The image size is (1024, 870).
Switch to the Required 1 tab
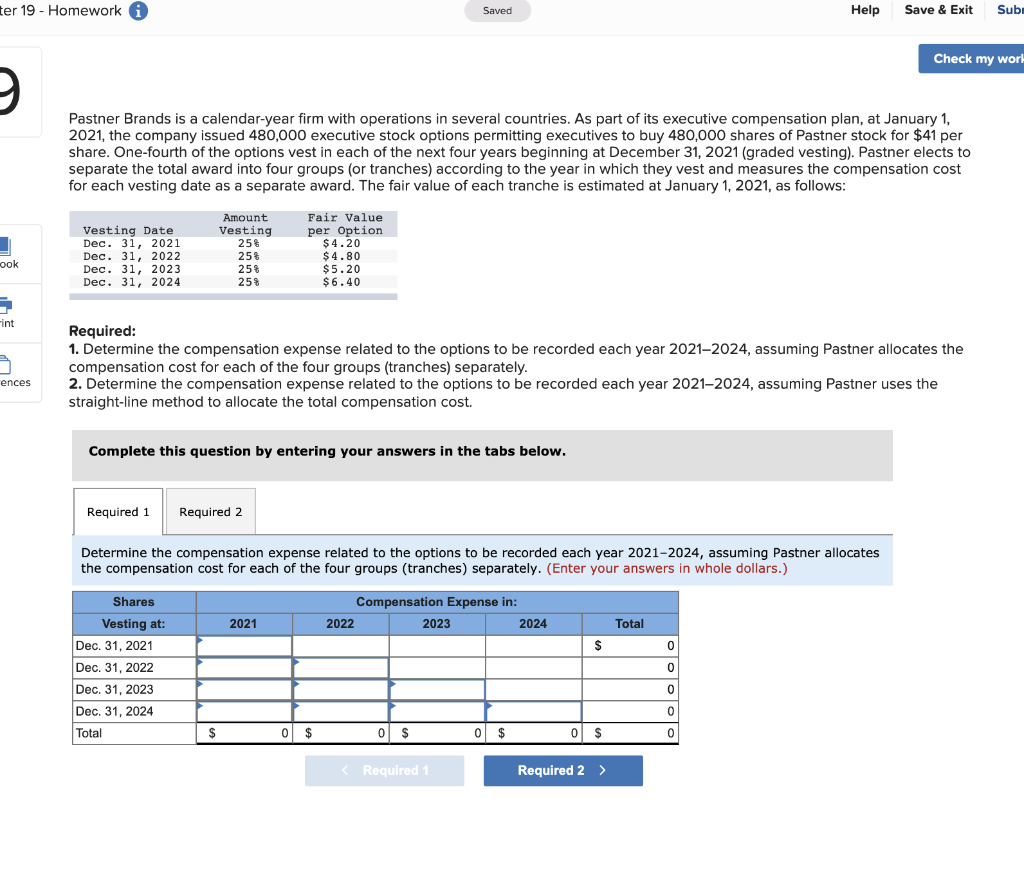tap(118, 511)
